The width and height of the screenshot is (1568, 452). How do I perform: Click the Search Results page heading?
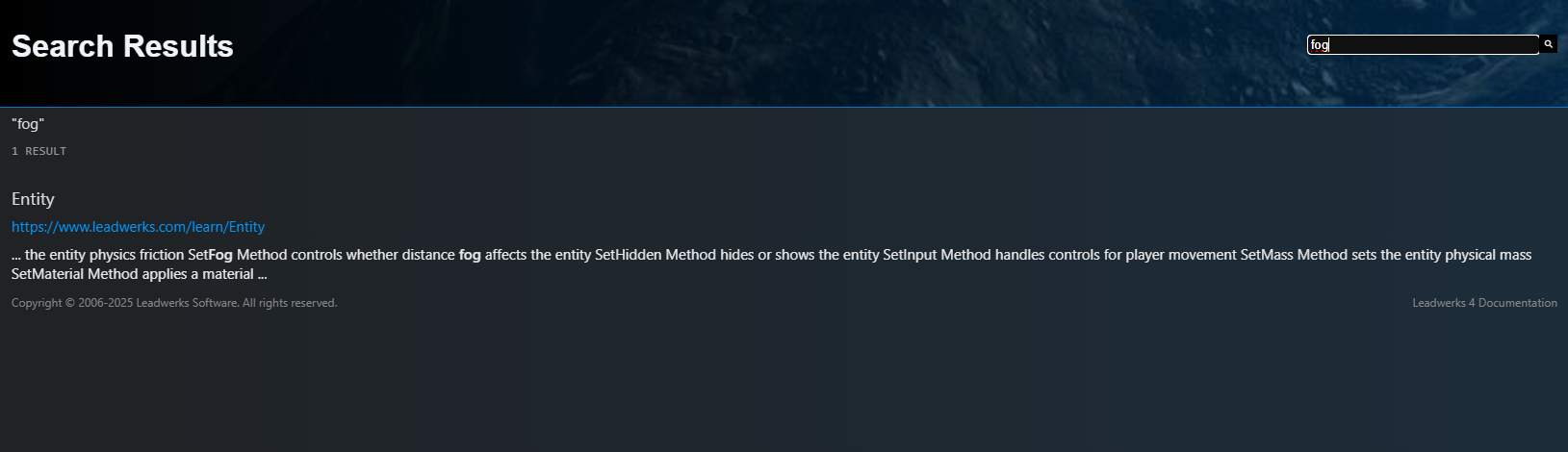[x=122, y=46]
